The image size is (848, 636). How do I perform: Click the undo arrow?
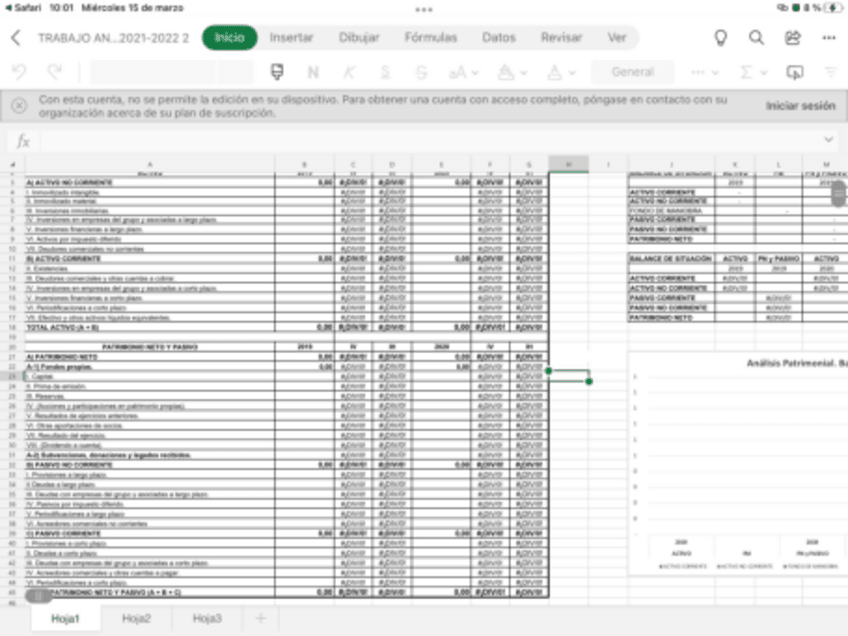coord(19,72)
